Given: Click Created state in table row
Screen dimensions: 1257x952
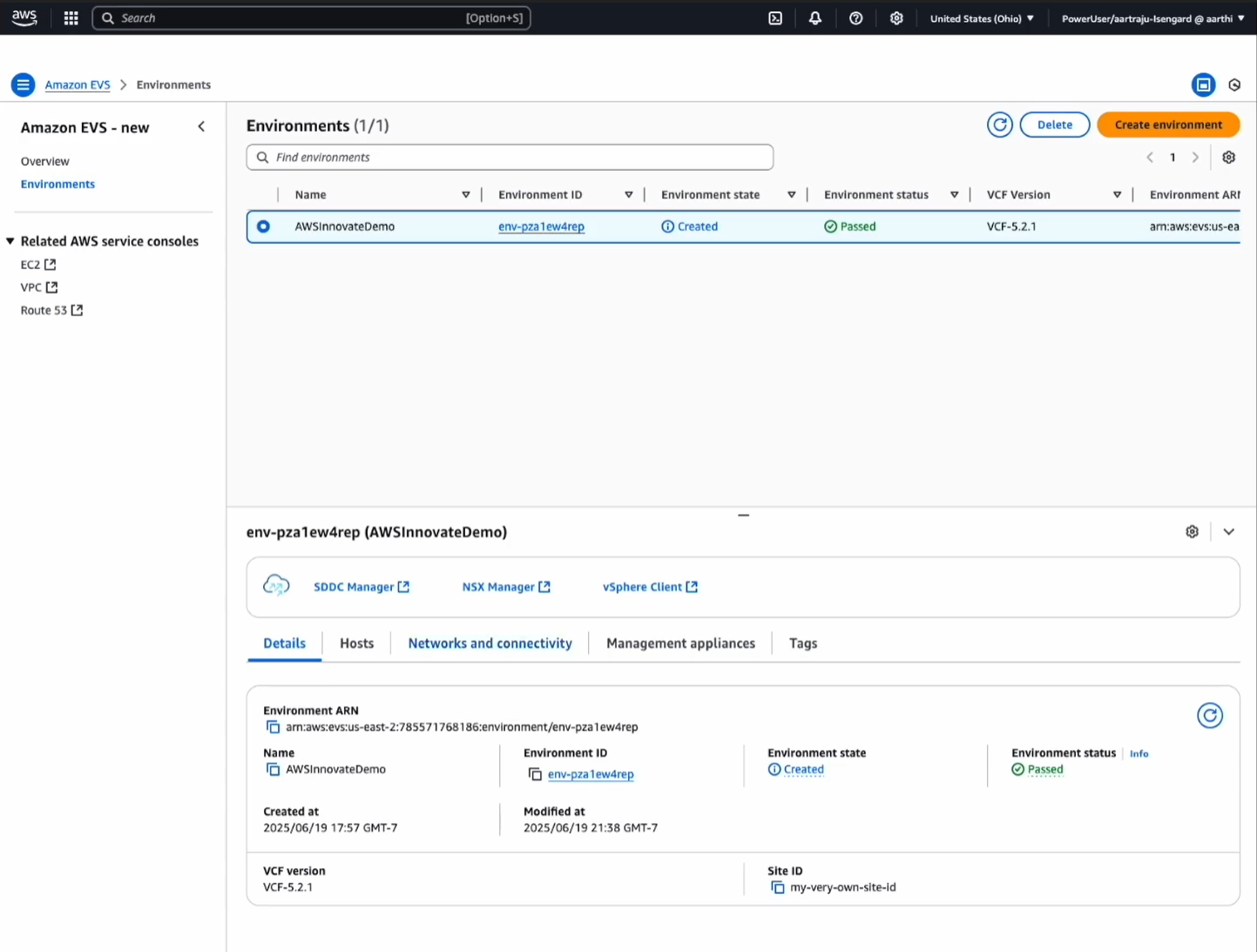Looking at the screenshot, I should click(x=690, y=226).
